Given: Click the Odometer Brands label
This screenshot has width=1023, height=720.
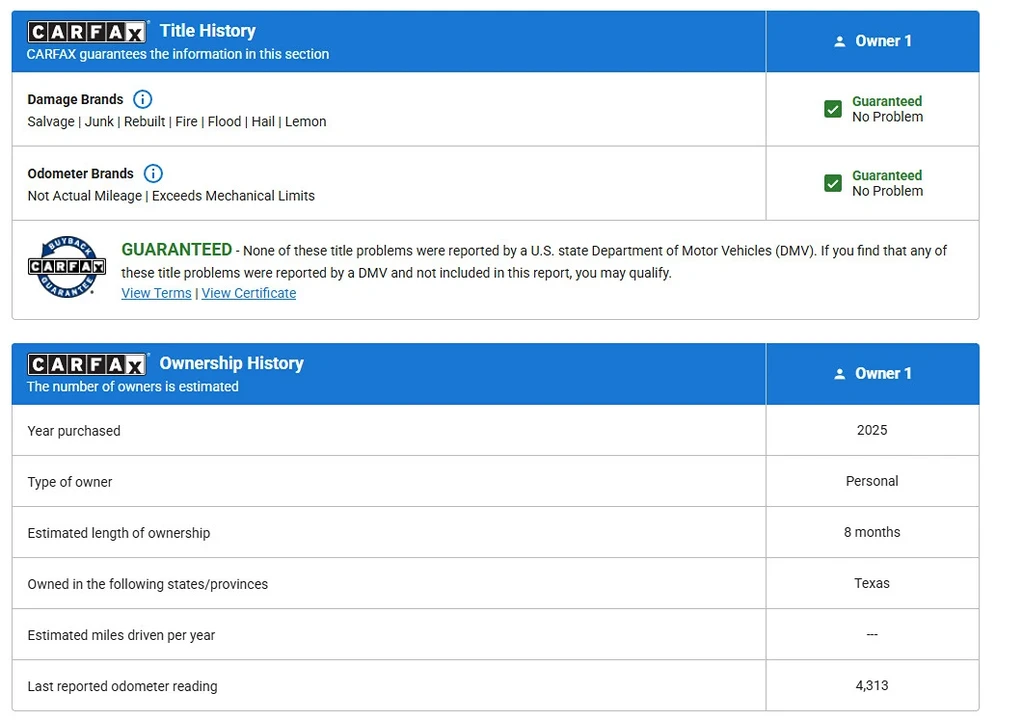Looking at the screenshot, I should coord(80,173).
